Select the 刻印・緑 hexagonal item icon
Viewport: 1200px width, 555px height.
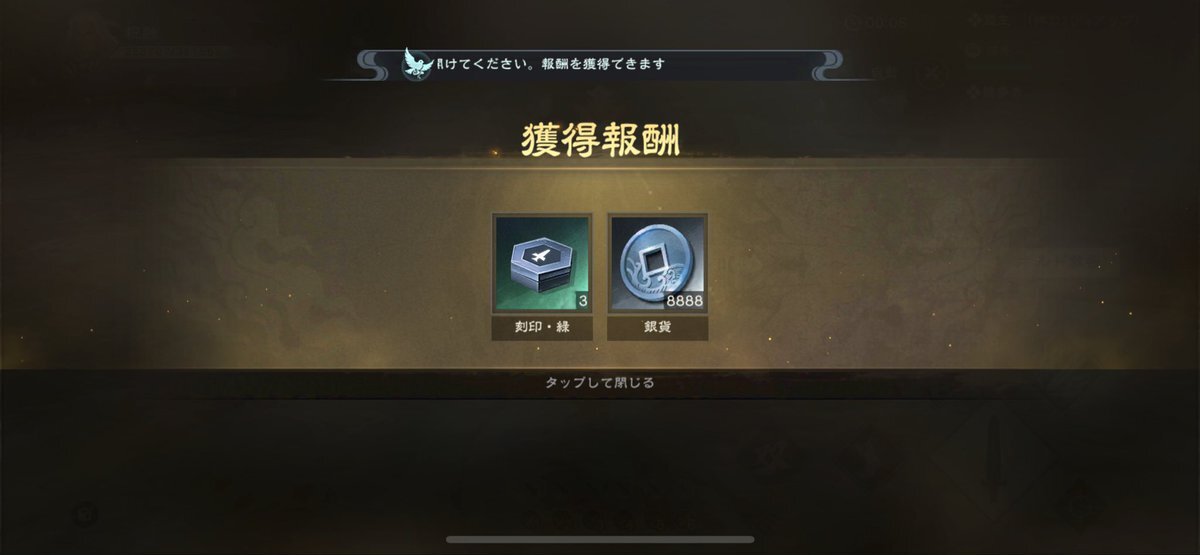click(x=542, y=264)
